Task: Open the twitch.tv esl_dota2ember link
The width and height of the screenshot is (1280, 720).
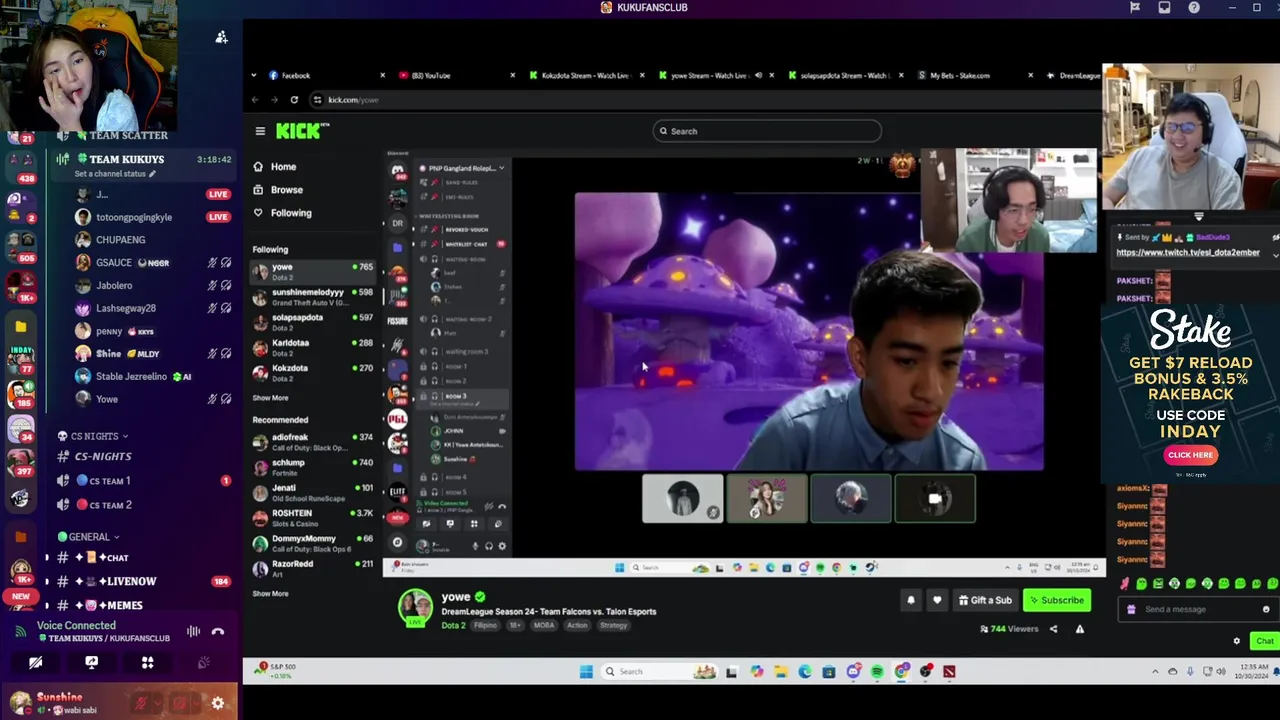Action: (1188, 253)
